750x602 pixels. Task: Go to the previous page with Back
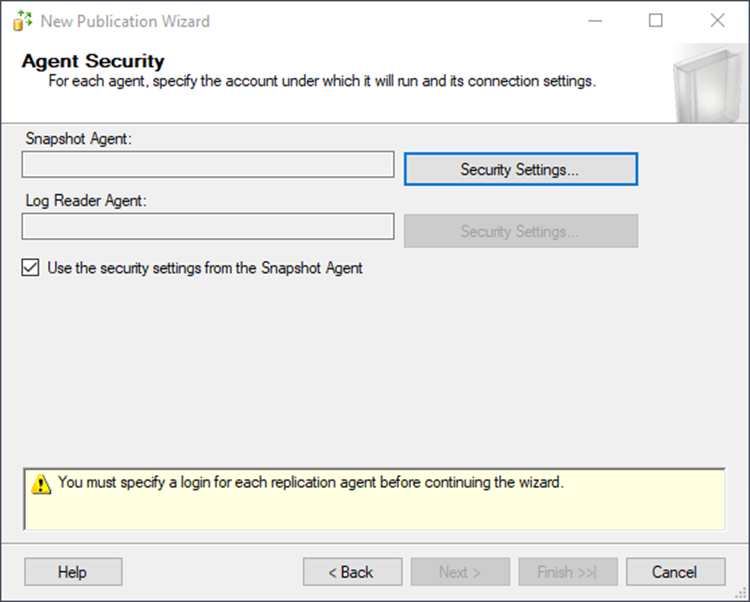[353, 572]
